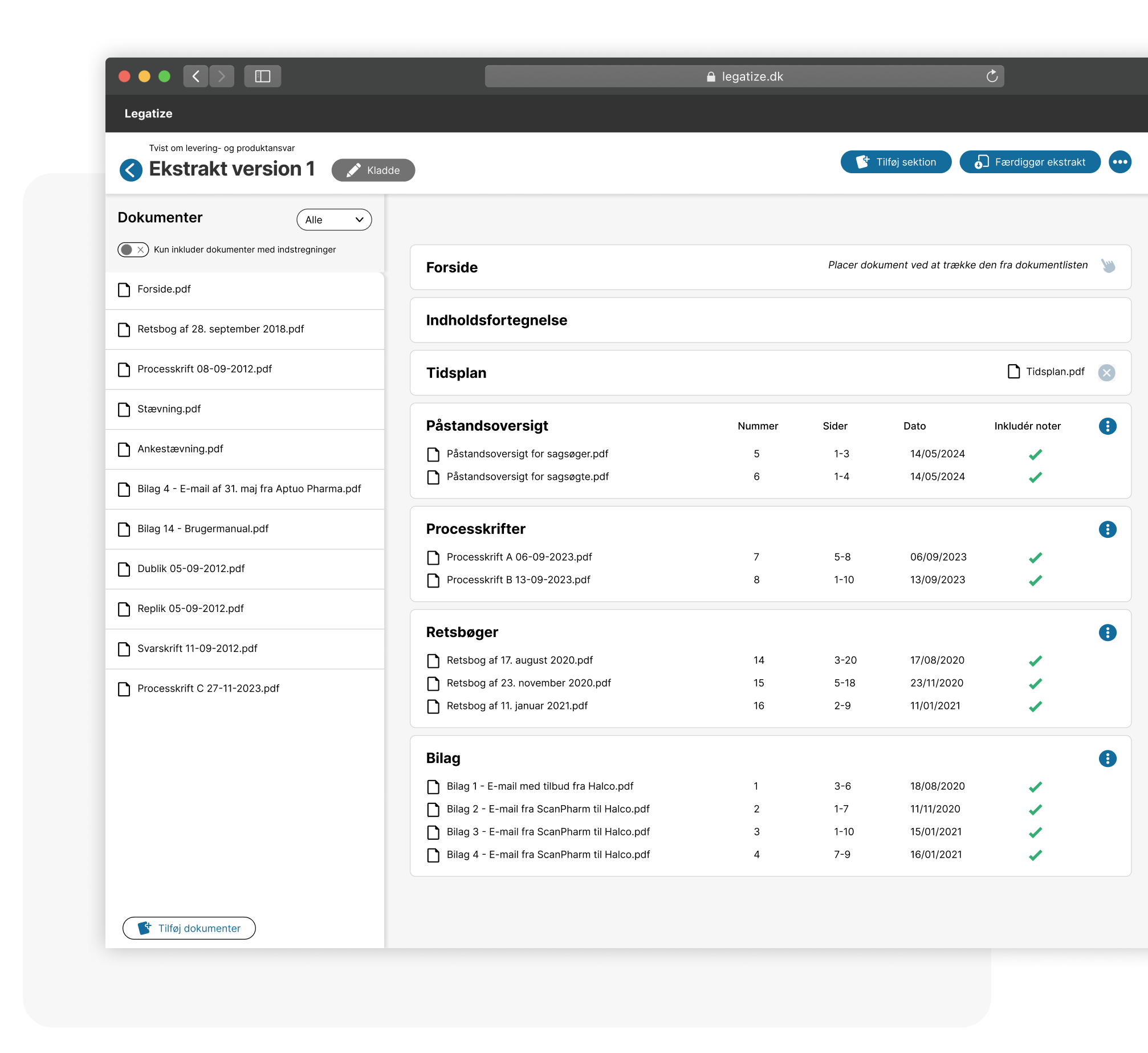Image resolution: width=1148 pixels, height=1053 pixels.
Task: Remove Tidsplan.pdf from the Tidsplan section
Action: [1106, 373]
